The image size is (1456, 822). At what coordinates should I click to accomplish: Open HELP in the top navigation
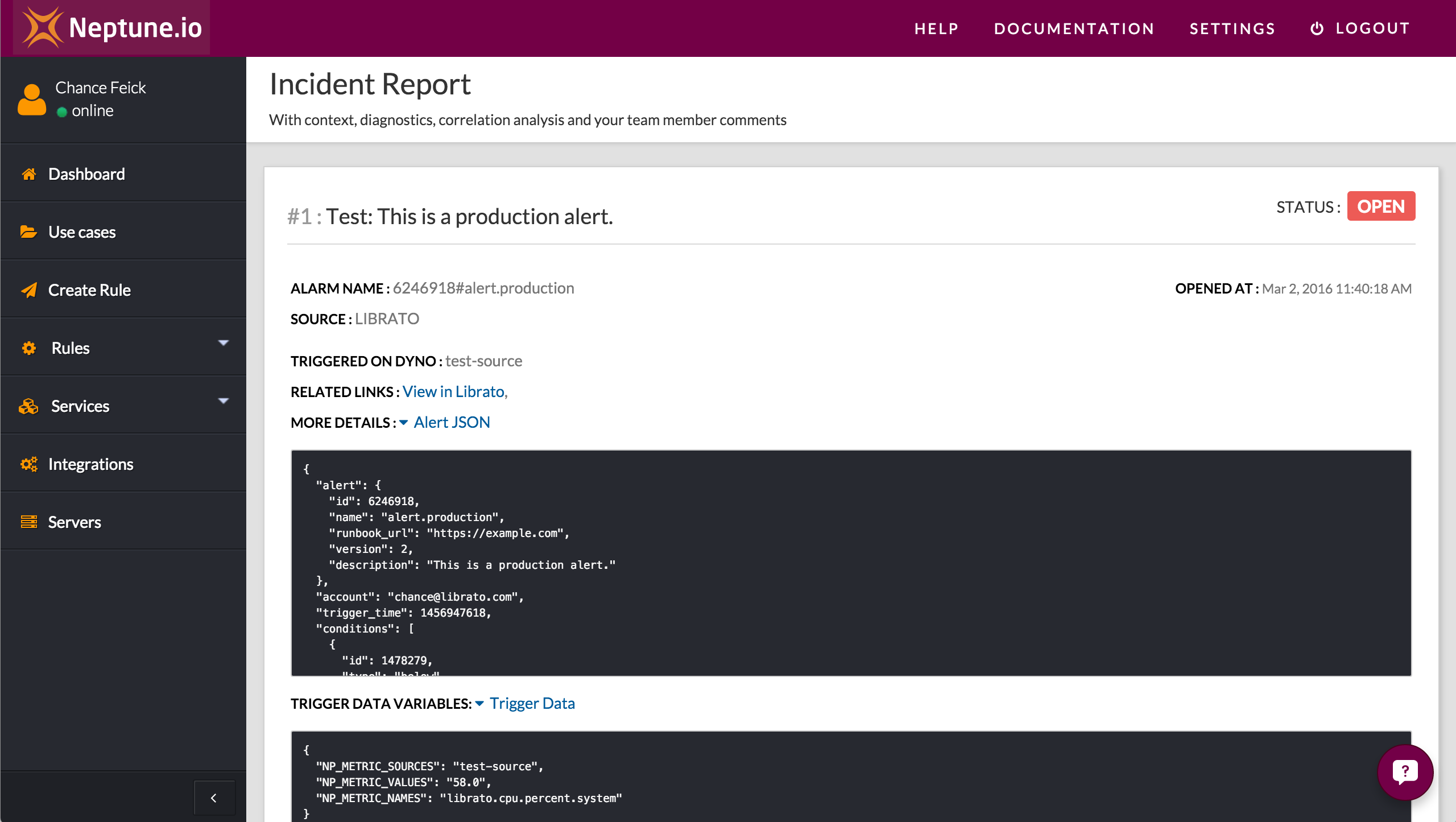937,28
